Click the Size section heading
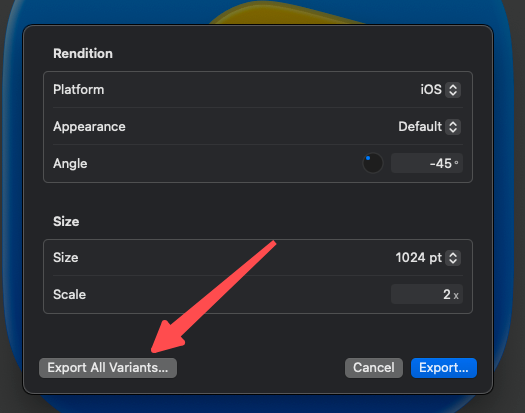This screenshot has width=525, height=413. point(66,221)
